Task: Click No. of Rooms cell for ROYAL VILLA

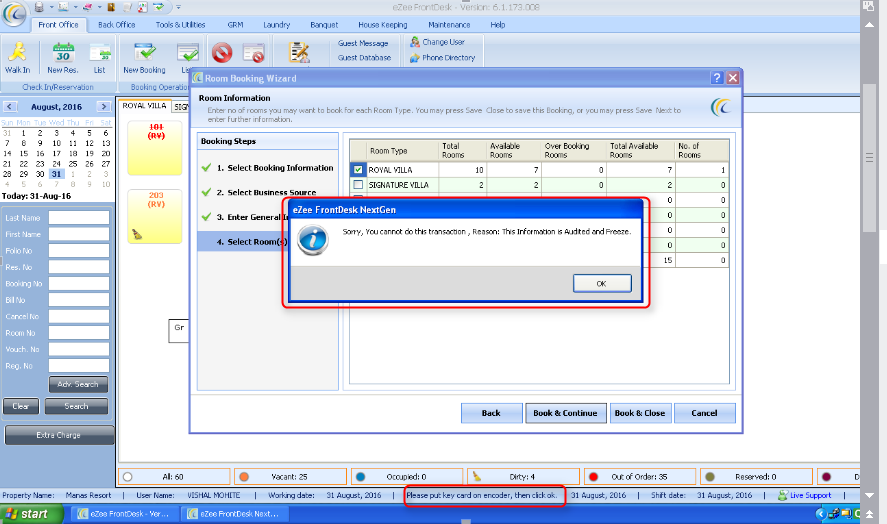Action: (701, 169)
